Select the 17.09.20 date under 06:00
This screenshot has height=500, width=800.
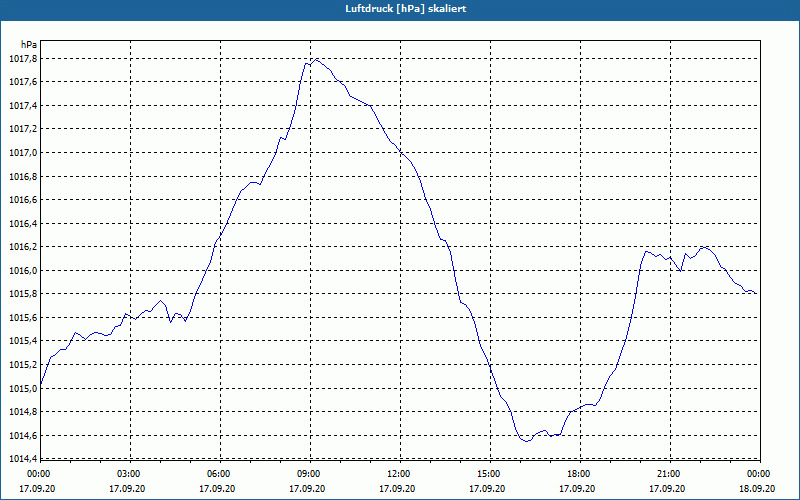pos(217,488)
